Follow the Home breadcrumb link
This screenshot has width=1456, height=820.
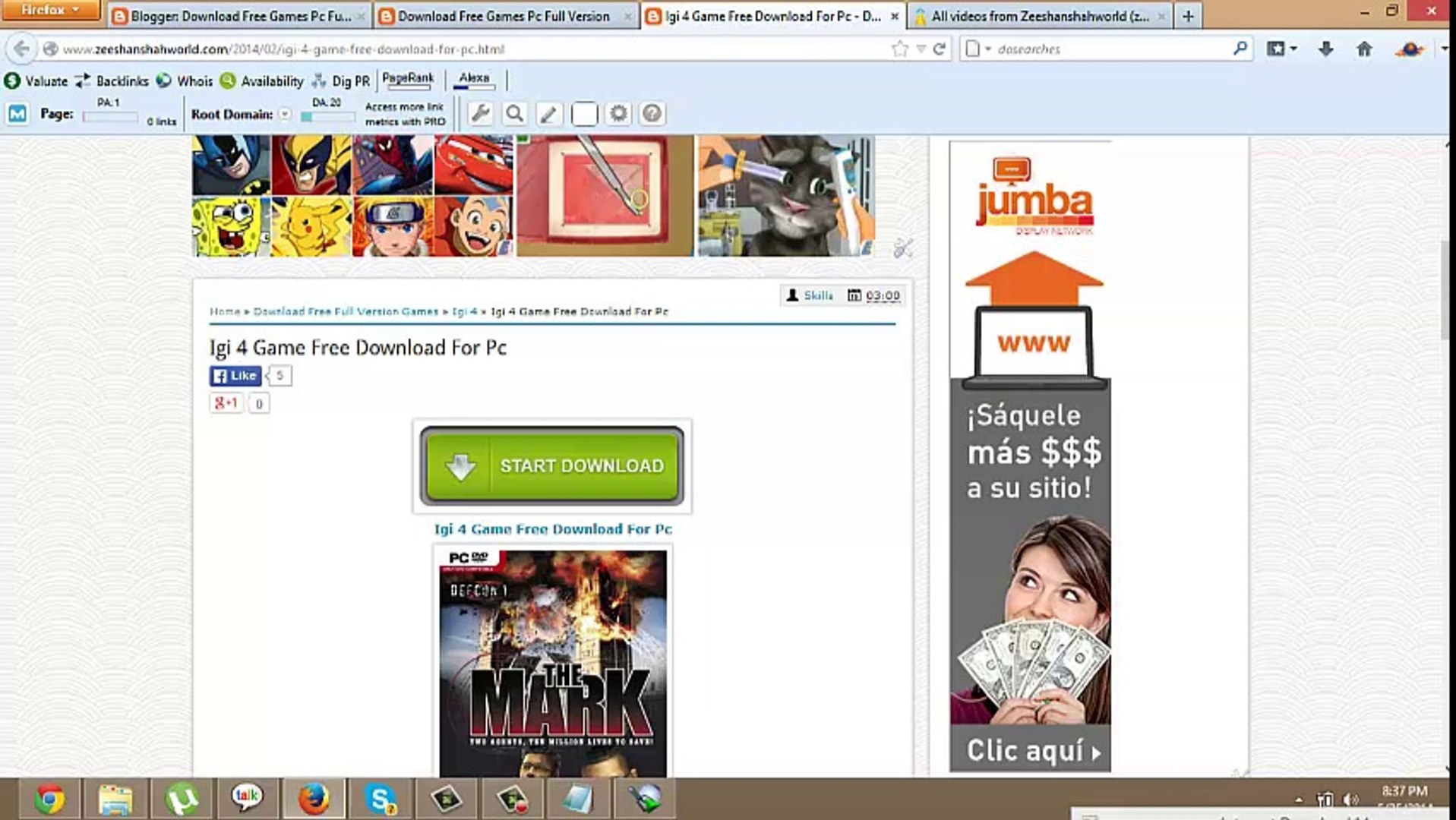pyautogui.click(x=225, y=311)
